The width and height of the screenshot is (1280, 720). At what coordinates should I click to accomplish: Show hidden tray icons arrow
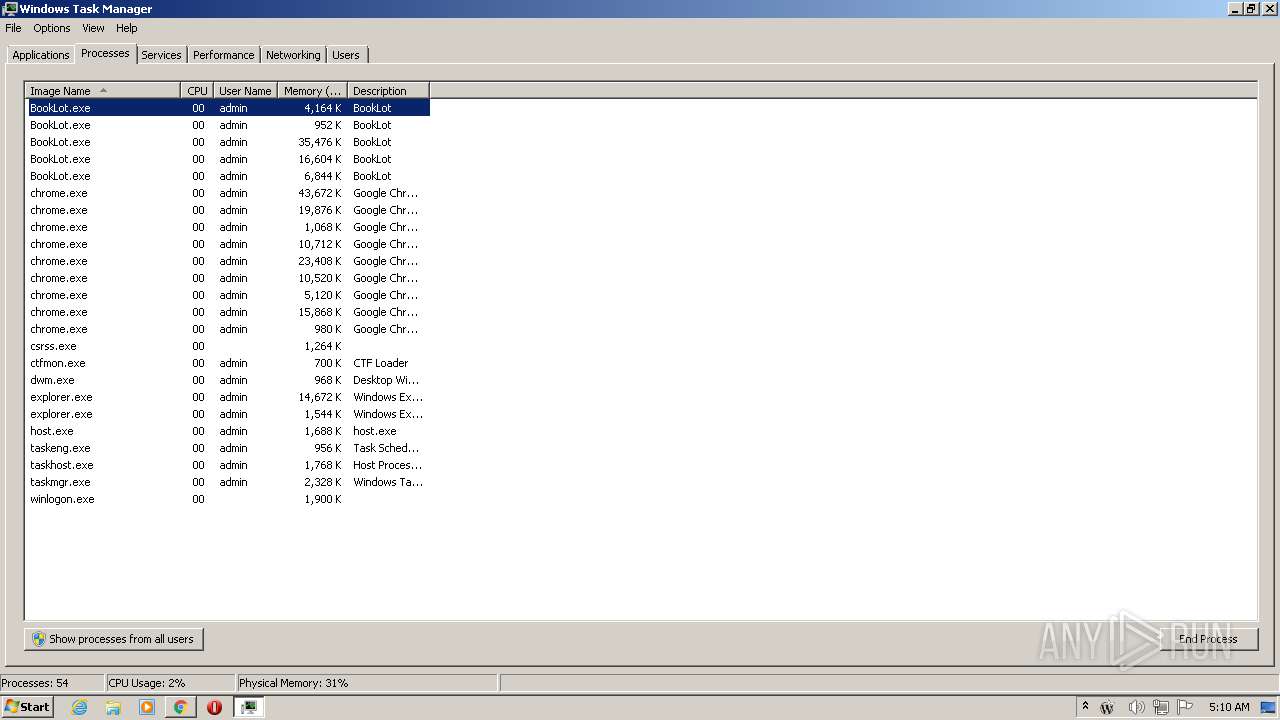1085,707
